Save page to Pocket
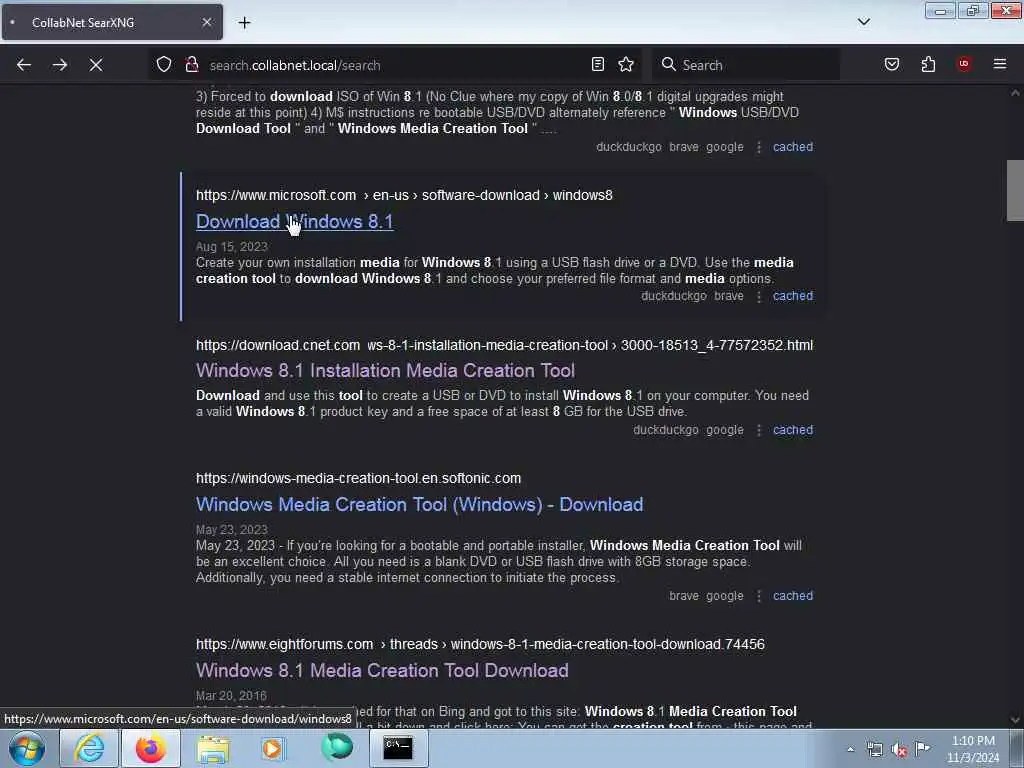The image size is (1024, 768). [x=891, y=64]
